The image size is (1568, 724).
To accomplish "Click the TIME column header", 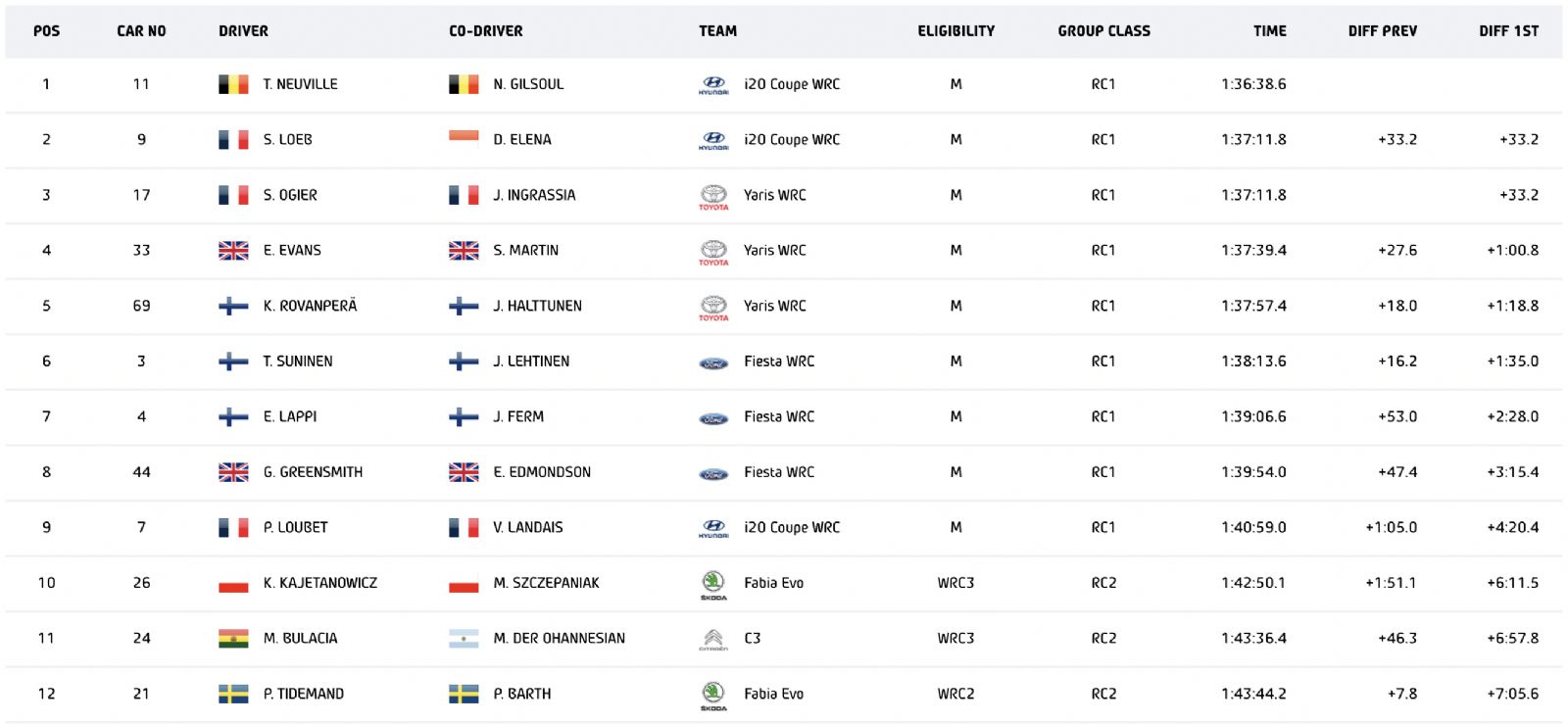I will [1269, 31].
